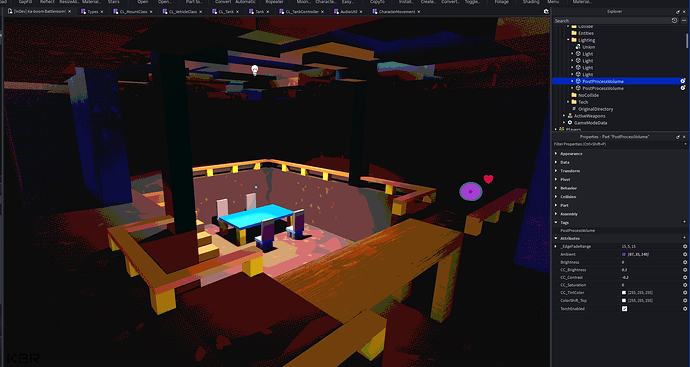Open the Explorer search history icon
This screenshot has height=367, width=690.
tap(674, 20)
